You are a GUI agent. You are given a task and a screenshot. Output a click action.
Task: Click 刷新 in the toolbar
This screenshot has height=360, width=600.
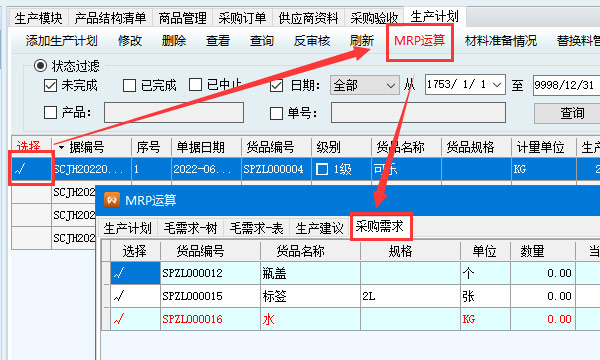[x=361, y=41]
